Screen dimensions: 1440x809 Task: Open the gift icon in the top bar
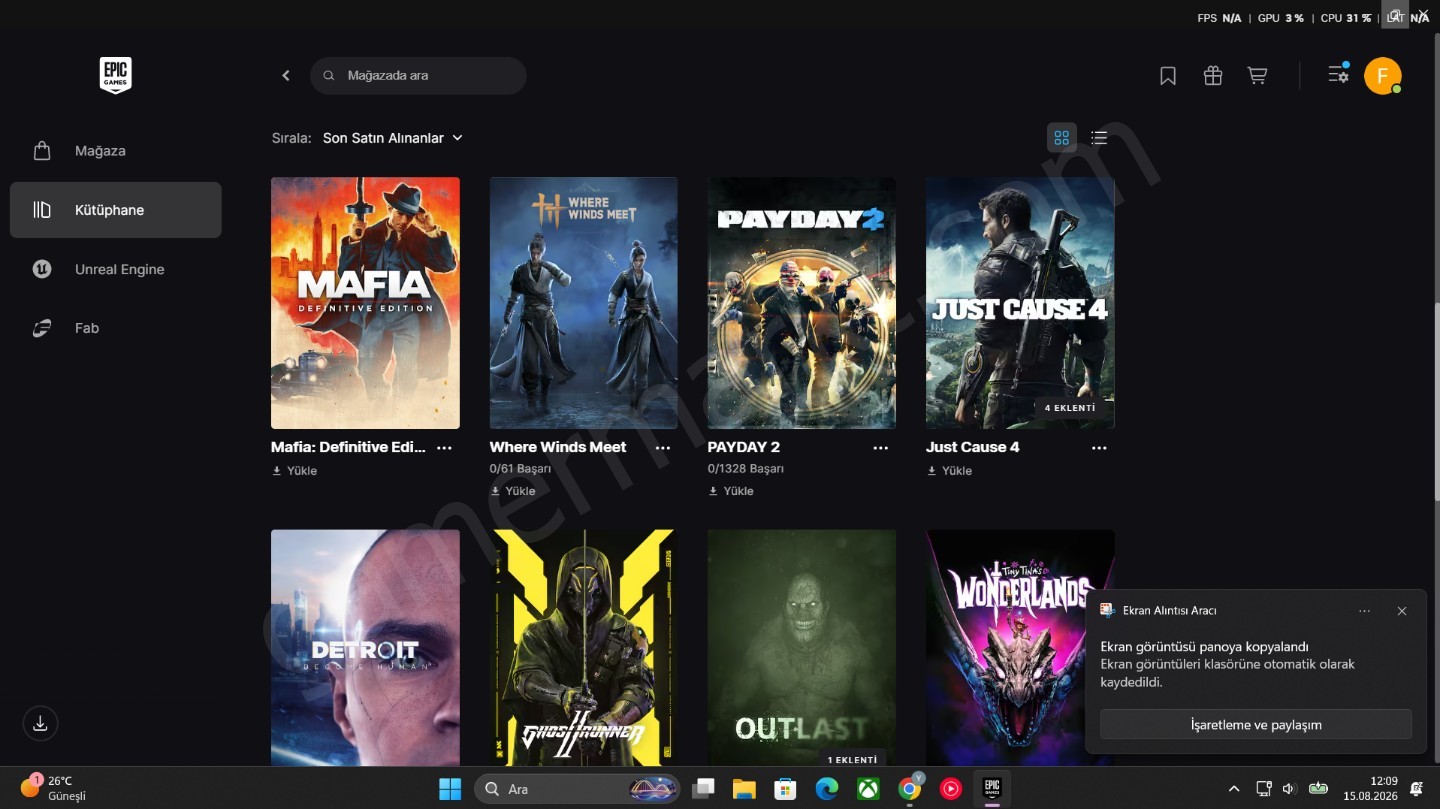click(1213, 75)
